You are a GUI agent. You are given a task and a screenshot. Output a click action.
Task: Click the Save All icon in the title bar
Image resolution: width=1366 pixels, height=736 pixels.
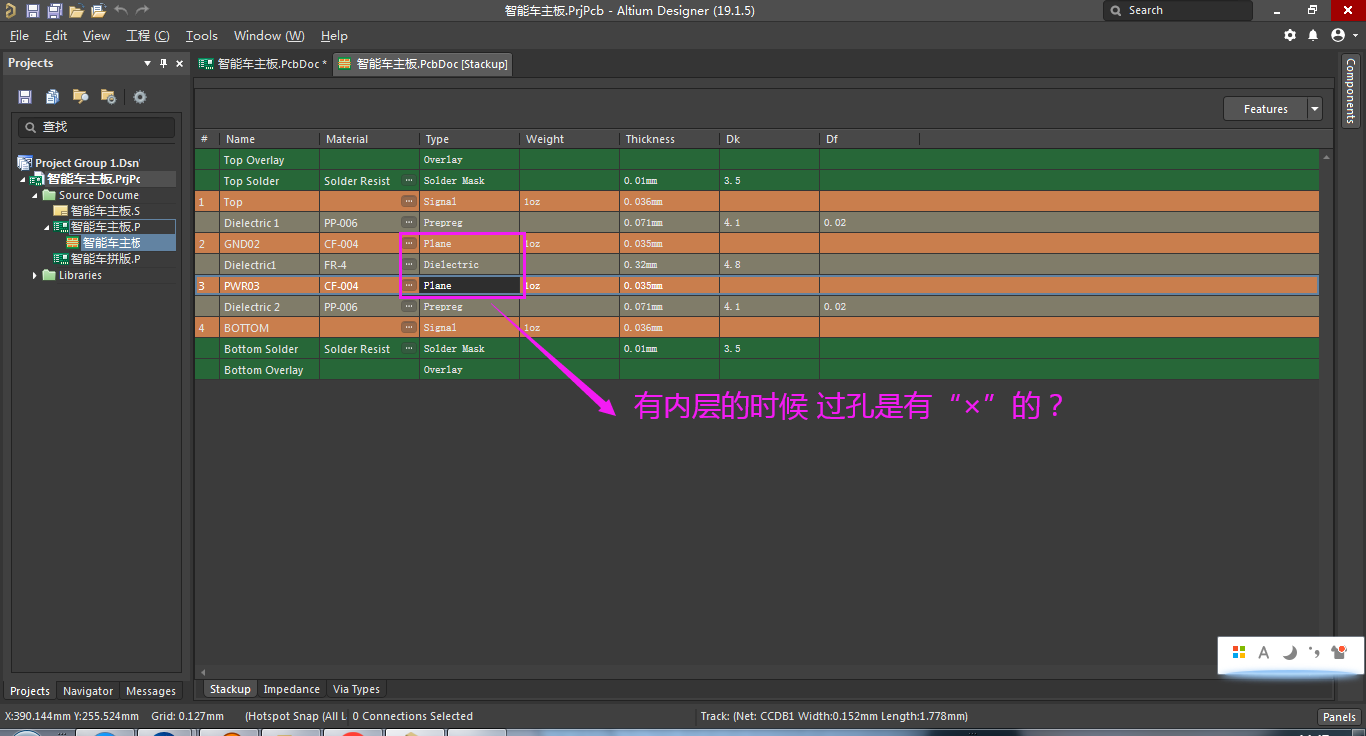(x=55, y=11)
